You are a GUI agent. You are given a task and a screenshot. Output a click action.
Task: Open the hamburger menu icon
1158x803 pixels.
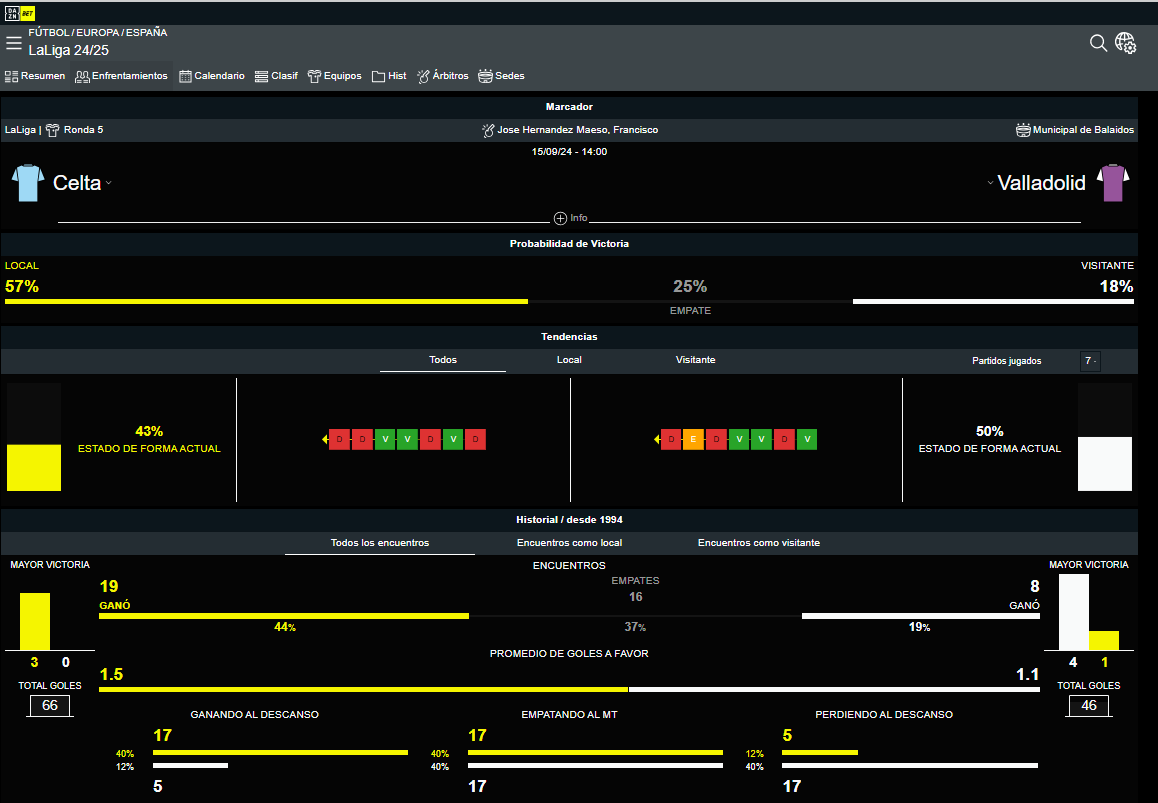13,43
